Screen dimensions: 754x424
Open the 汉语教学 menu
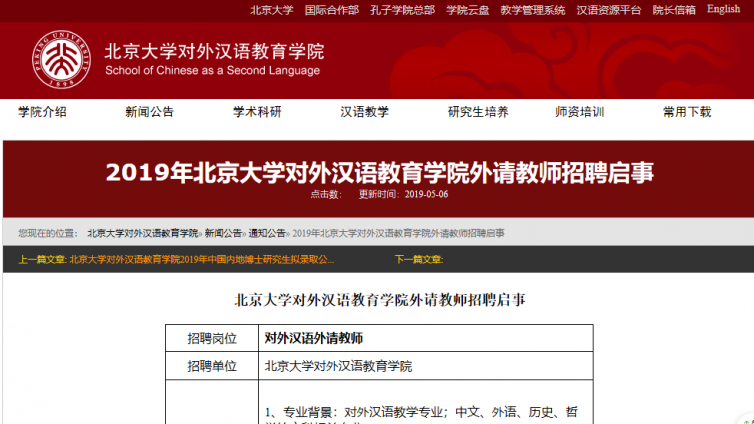[x=364, y=112]
